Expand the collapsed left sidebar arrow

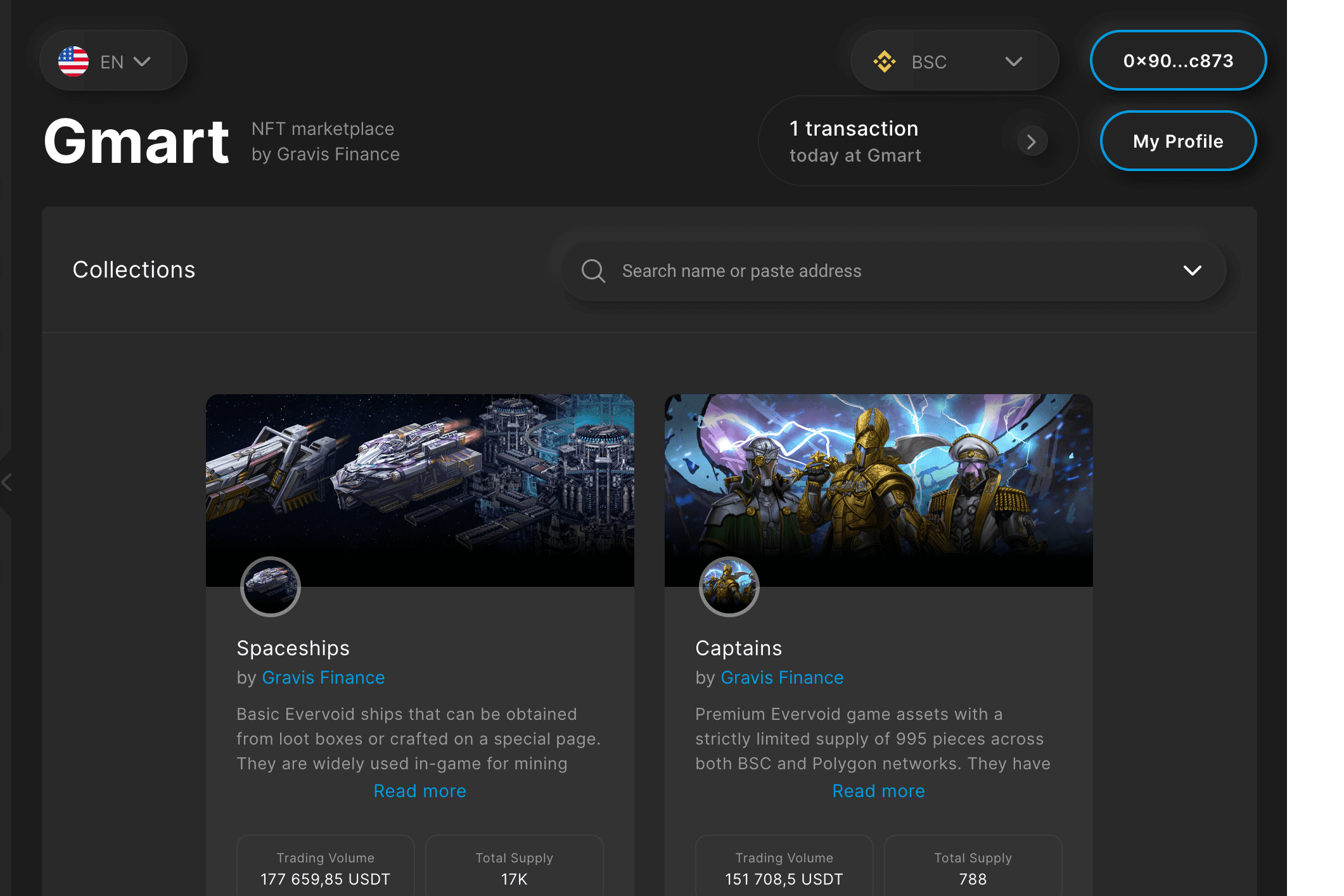[6, 483]
